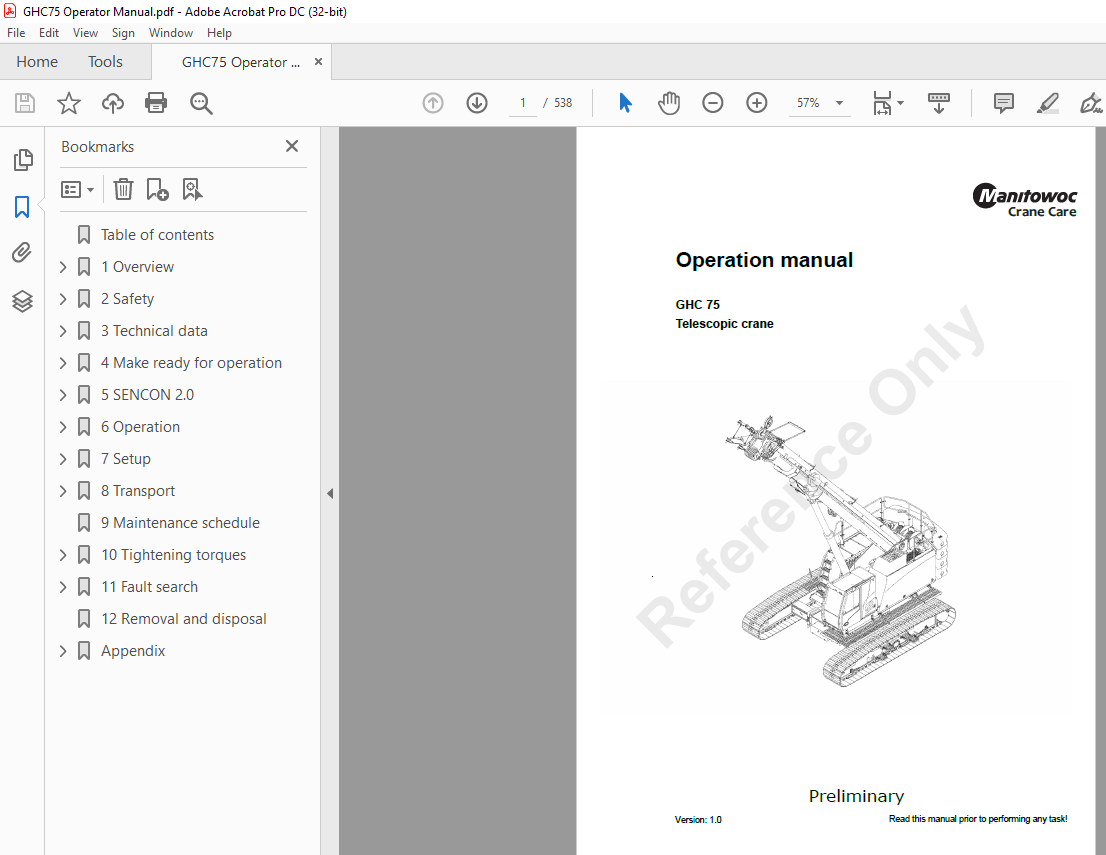Expand the 2 Safety bookmark
This screenshot has width=1106, height=855.
coord(63,299)
